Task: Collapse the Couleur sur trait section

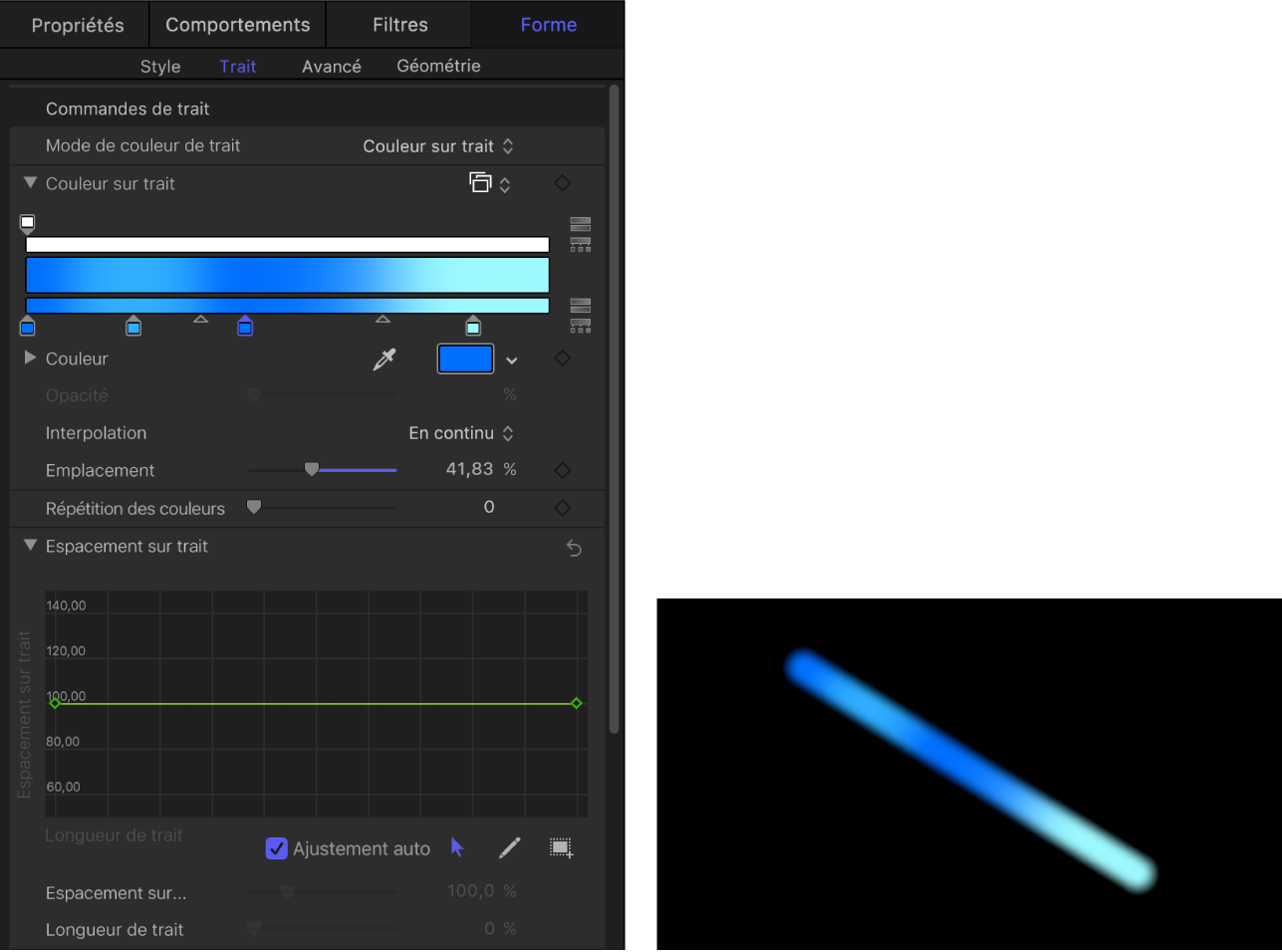Action: click(x=30, y=183)
